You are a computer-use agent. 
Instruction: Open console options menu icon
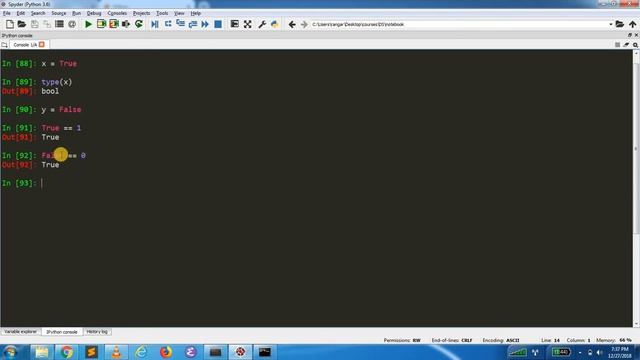coord(618,44)
